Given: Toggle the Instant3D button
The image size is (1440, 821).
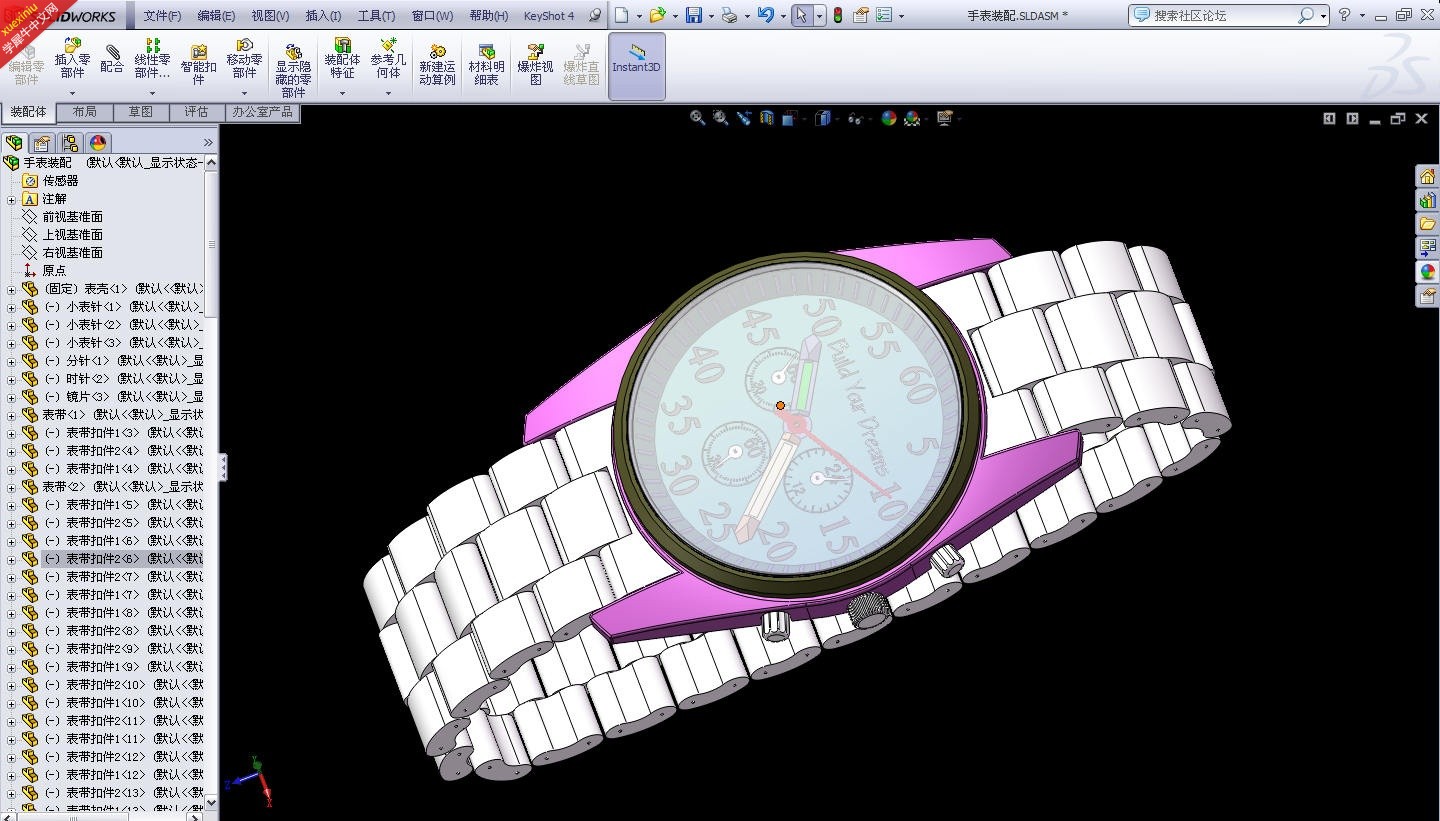Looking at the screenshot, I should (637, 66).
